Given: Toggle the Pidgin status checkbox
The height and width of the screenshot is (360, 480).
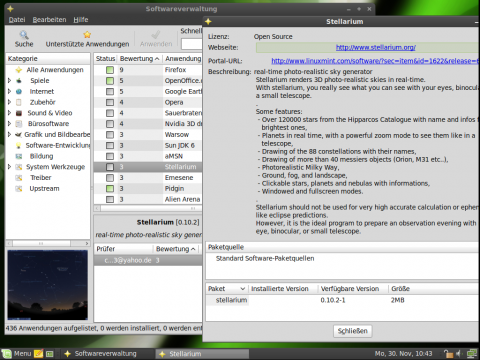Looking at the screenshot, I should [x=110, y=189].
